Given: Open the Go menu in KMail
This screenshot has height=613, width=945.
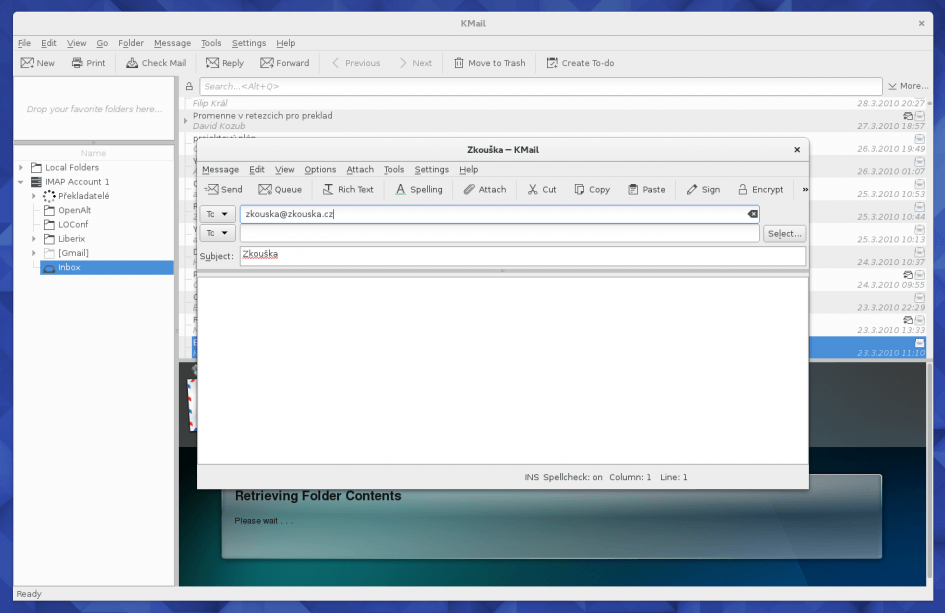Looking at the screenshot, I should click(102, 43).
